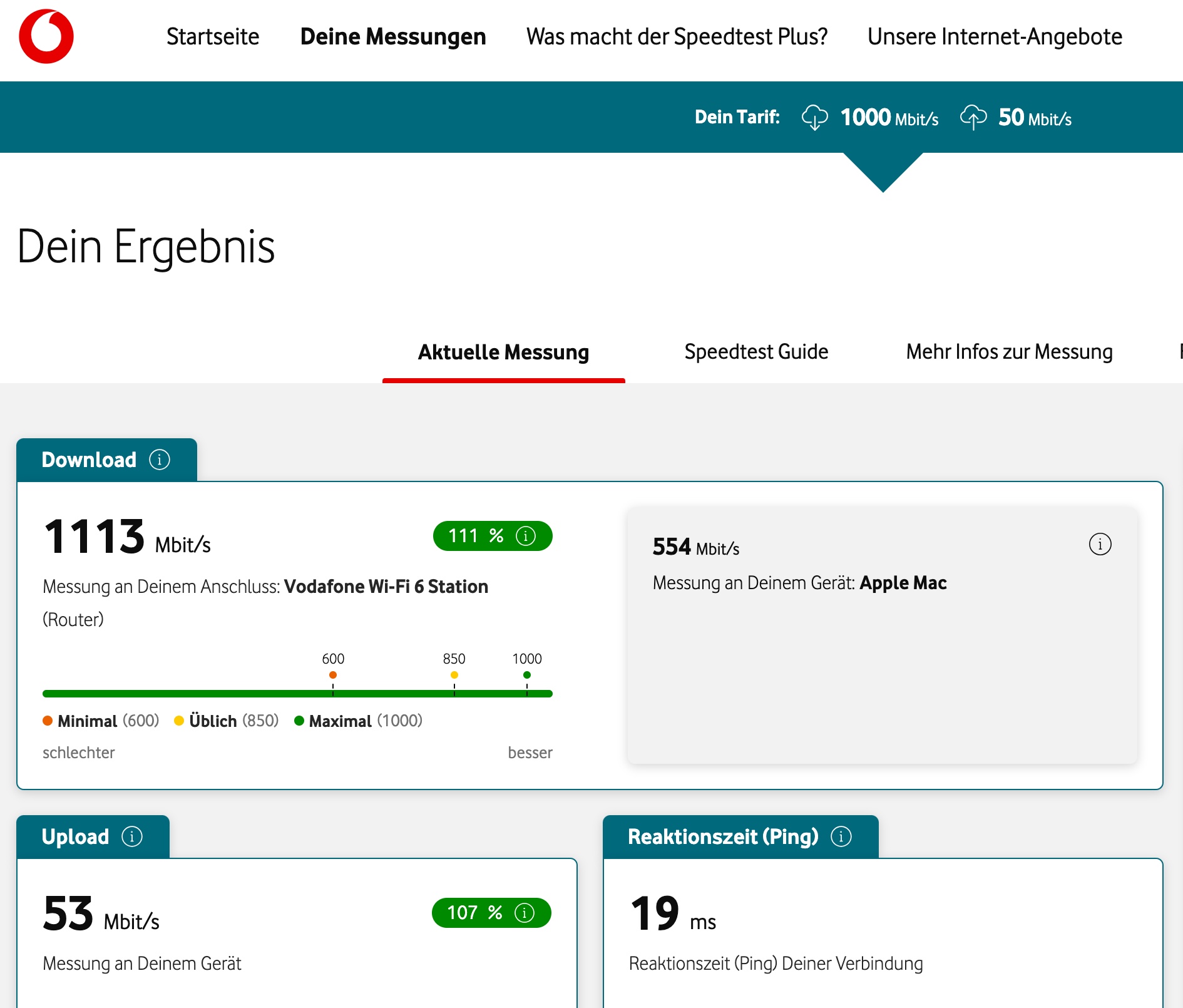Image resolution: width=1183 pixels, height=1008 pixels.
Task: Click the download cloud icon in tariff bar
Action: pos(815,117)
